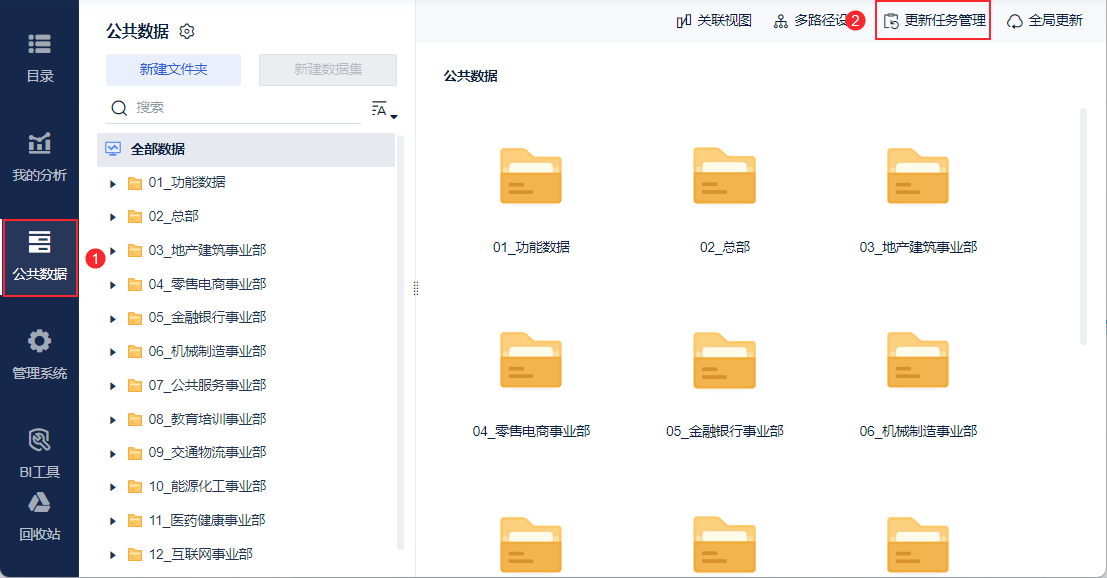
Task: Expand the 06_机械制造事业部 tree folder
Action: [x=113, y=352]
